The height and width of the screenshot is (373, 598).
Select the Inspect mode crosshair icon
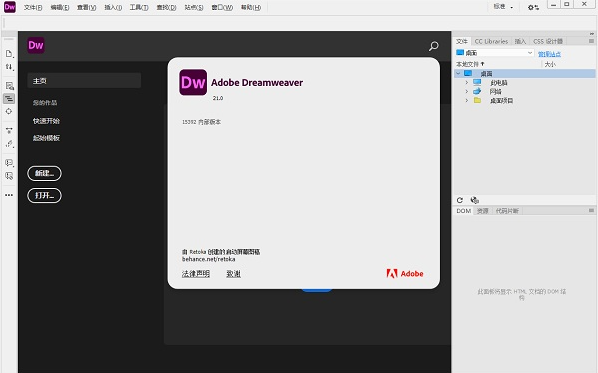(x=9, y=111)
